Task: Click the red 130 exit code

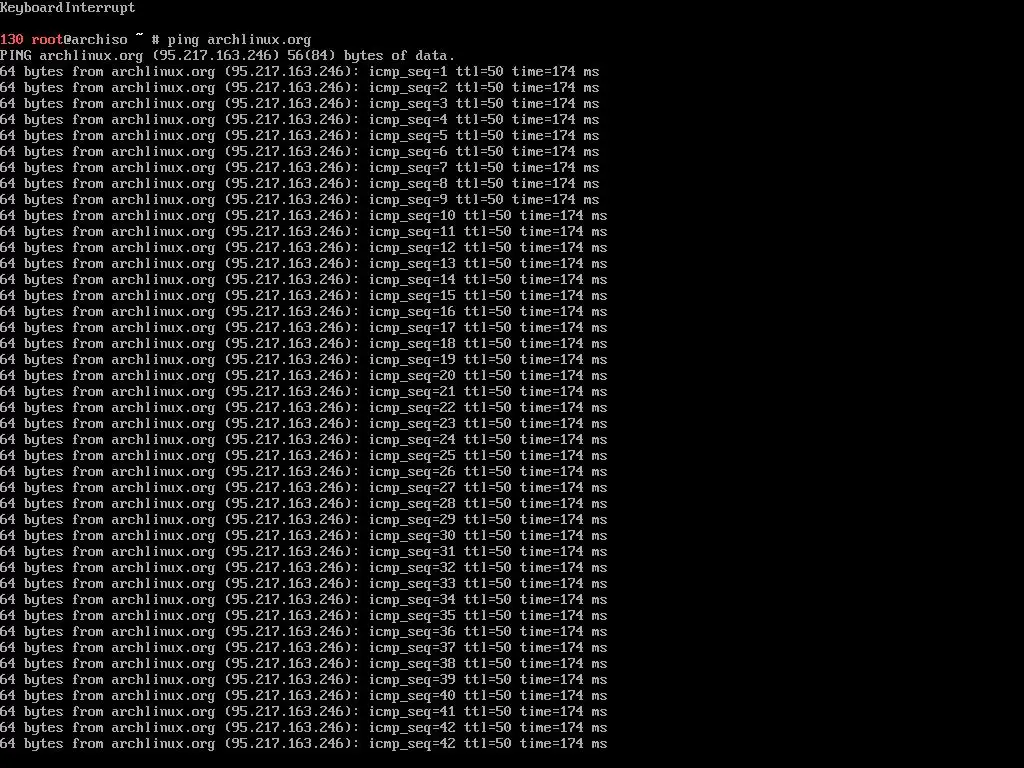Action: coord(12,40)
